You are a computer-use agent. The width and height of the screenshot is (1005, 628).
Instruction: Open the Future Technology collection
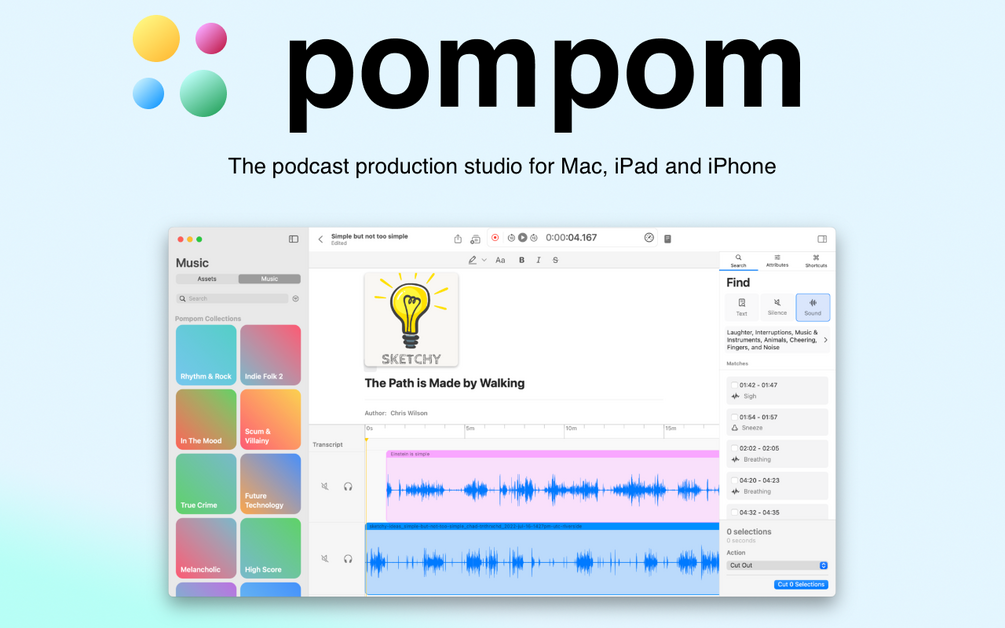click(x=270, y=484)
